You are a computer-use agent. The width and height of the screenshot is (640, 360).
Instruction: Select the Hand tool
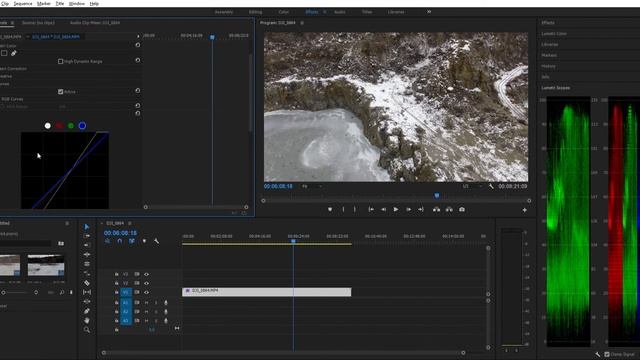tap(87, 320)
